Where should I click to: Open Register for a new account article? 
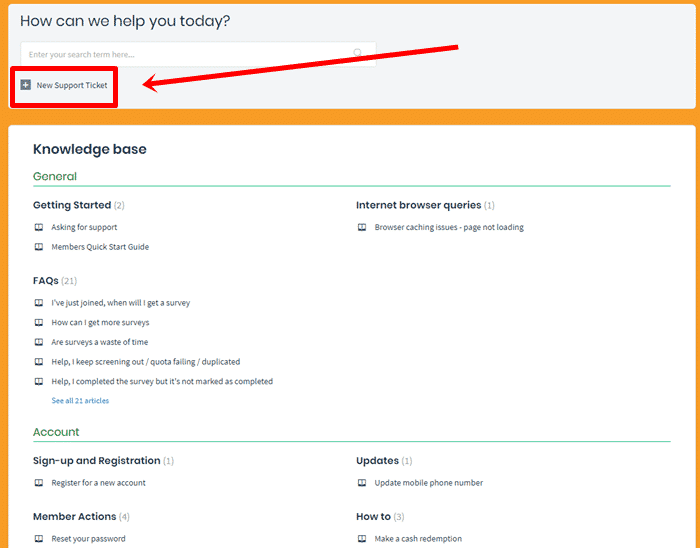pos(99,483)
